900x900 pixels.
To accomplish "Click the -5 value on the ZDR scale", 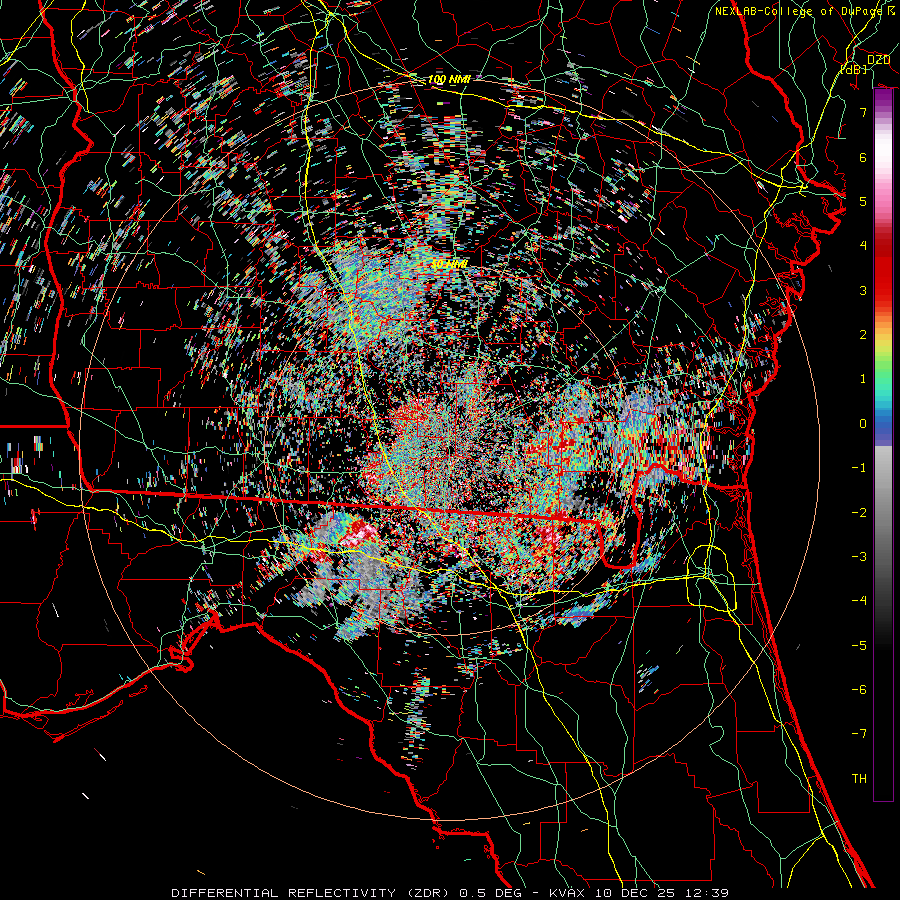I will [x=859, y=645].
